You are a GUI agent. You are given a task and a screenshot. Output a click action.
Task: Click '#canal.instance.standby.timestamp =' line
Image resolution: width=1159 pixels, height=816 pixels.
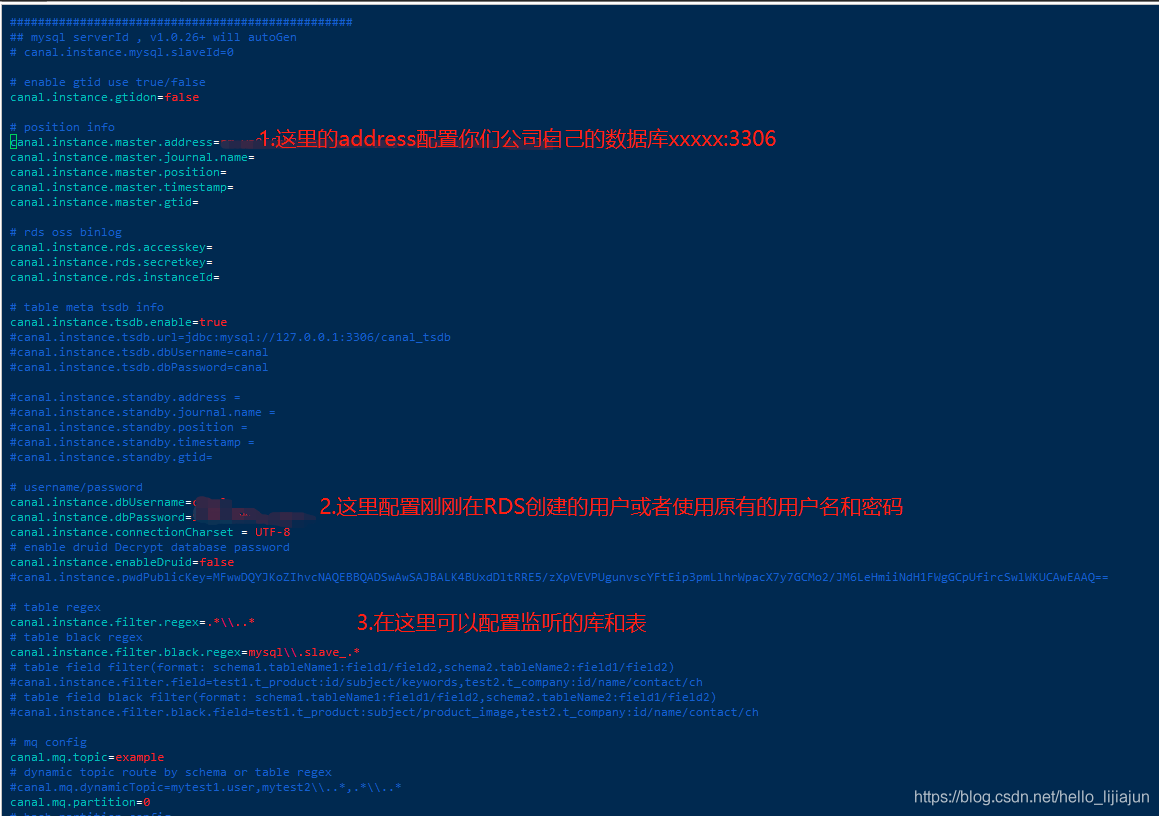pos(132,442)
